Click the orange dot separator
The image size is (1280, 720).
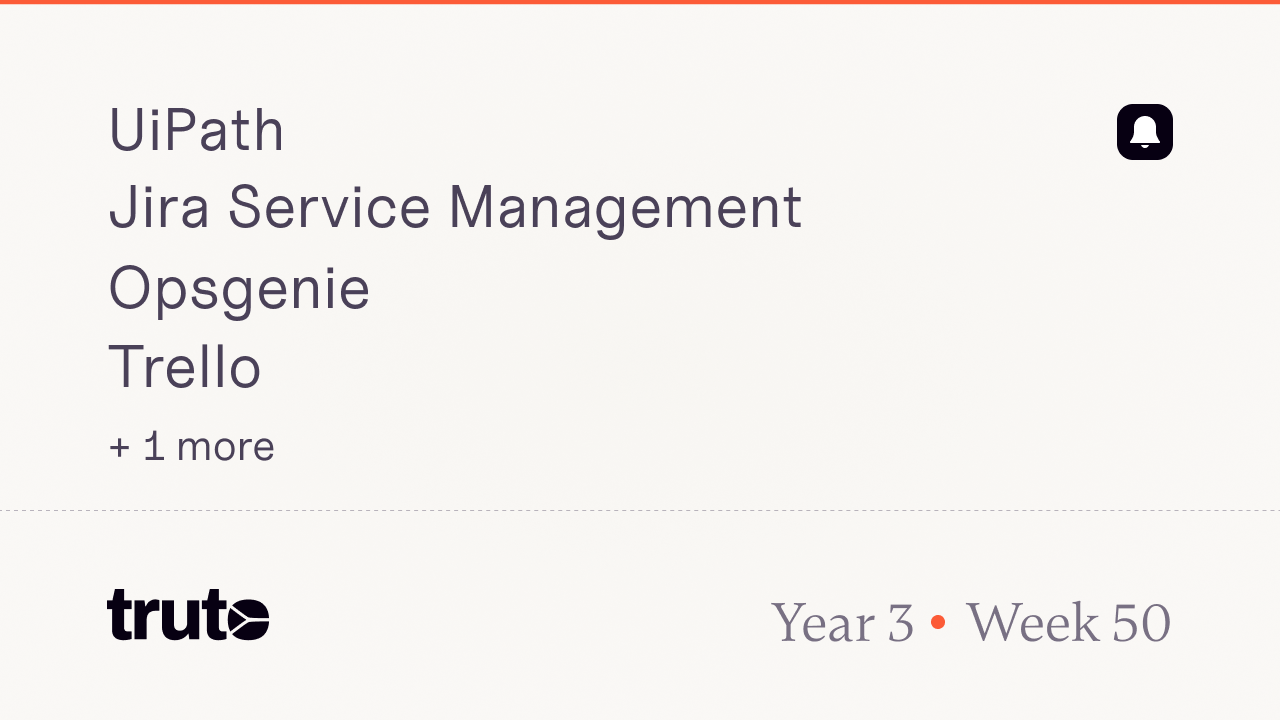937,622
